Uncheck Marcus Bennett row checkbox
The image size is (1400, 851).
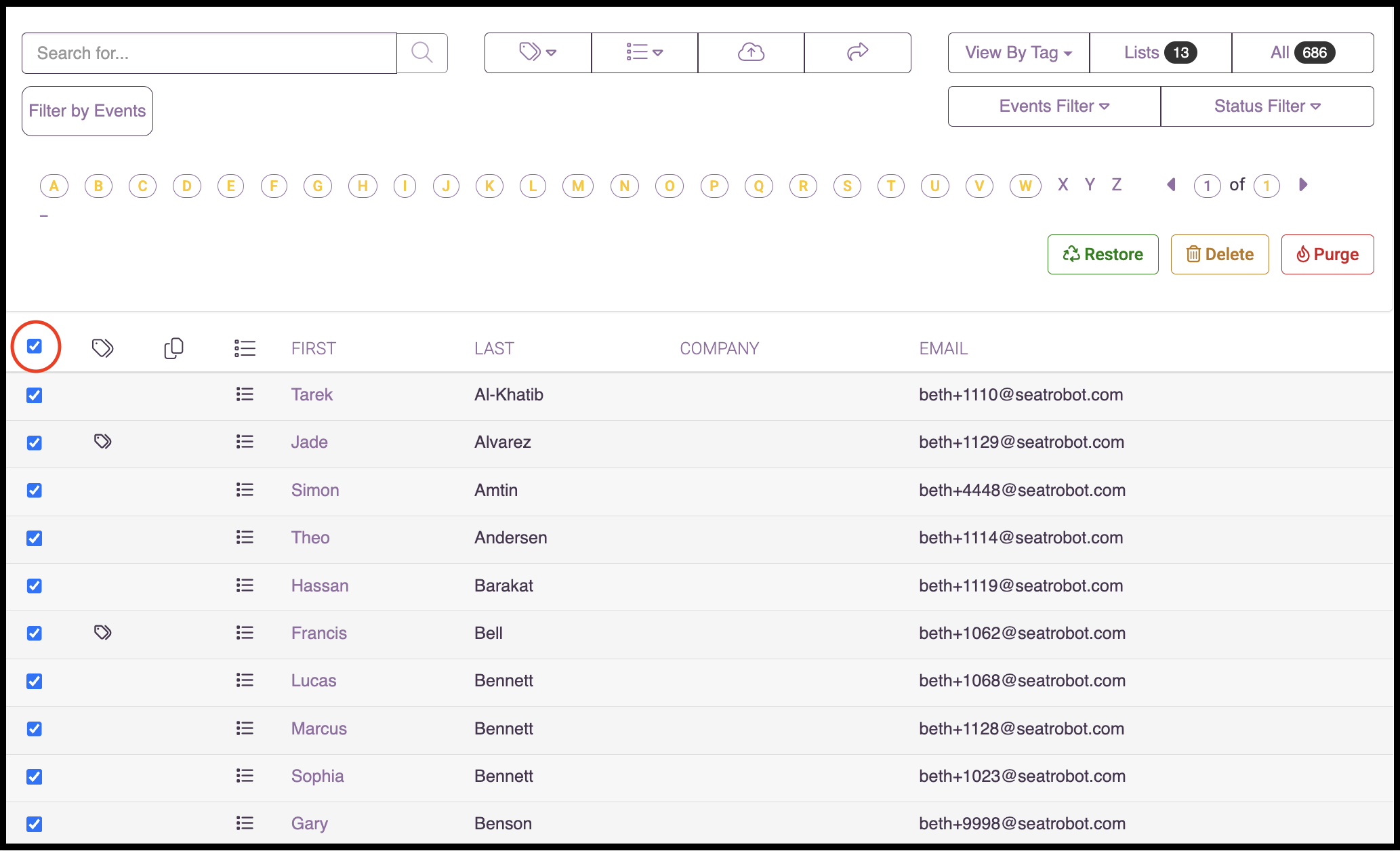35,728
